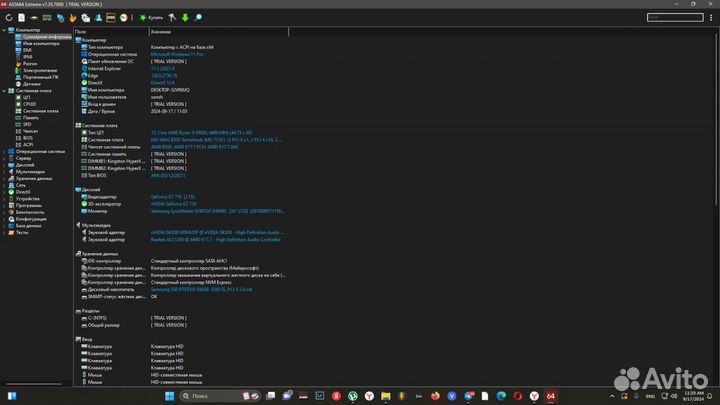Launch the flame stability test icon

[73, 17]
